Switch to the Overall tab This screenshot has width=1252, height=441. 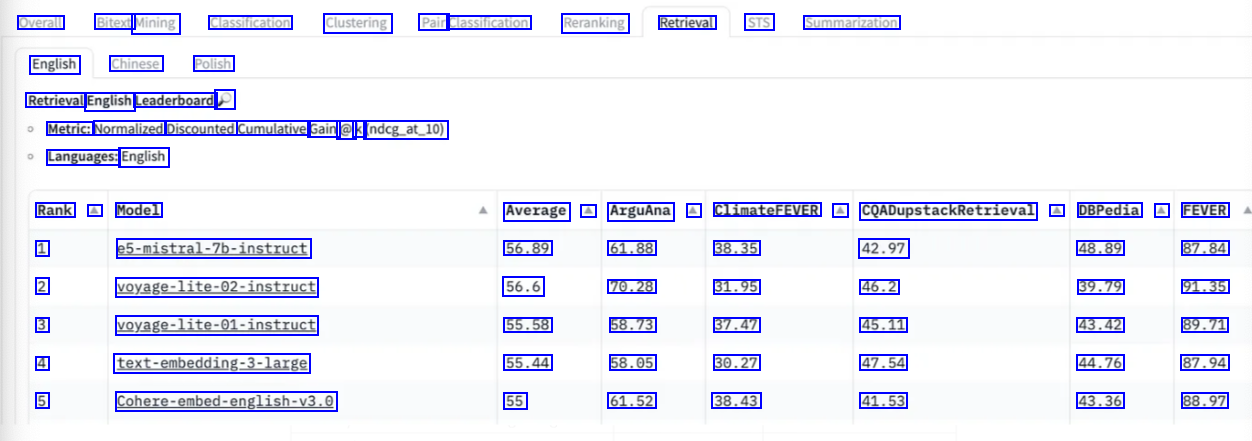point(41,22)
